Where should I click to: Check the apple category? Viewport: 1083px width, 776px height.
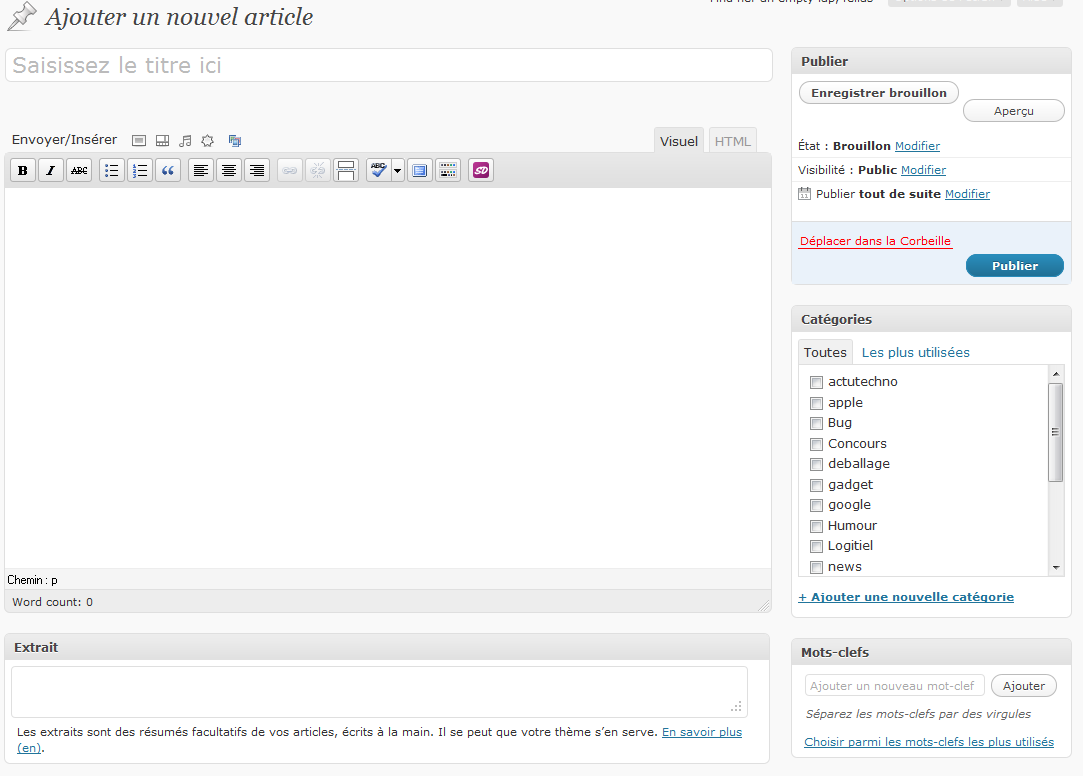[x=816, y=402]
